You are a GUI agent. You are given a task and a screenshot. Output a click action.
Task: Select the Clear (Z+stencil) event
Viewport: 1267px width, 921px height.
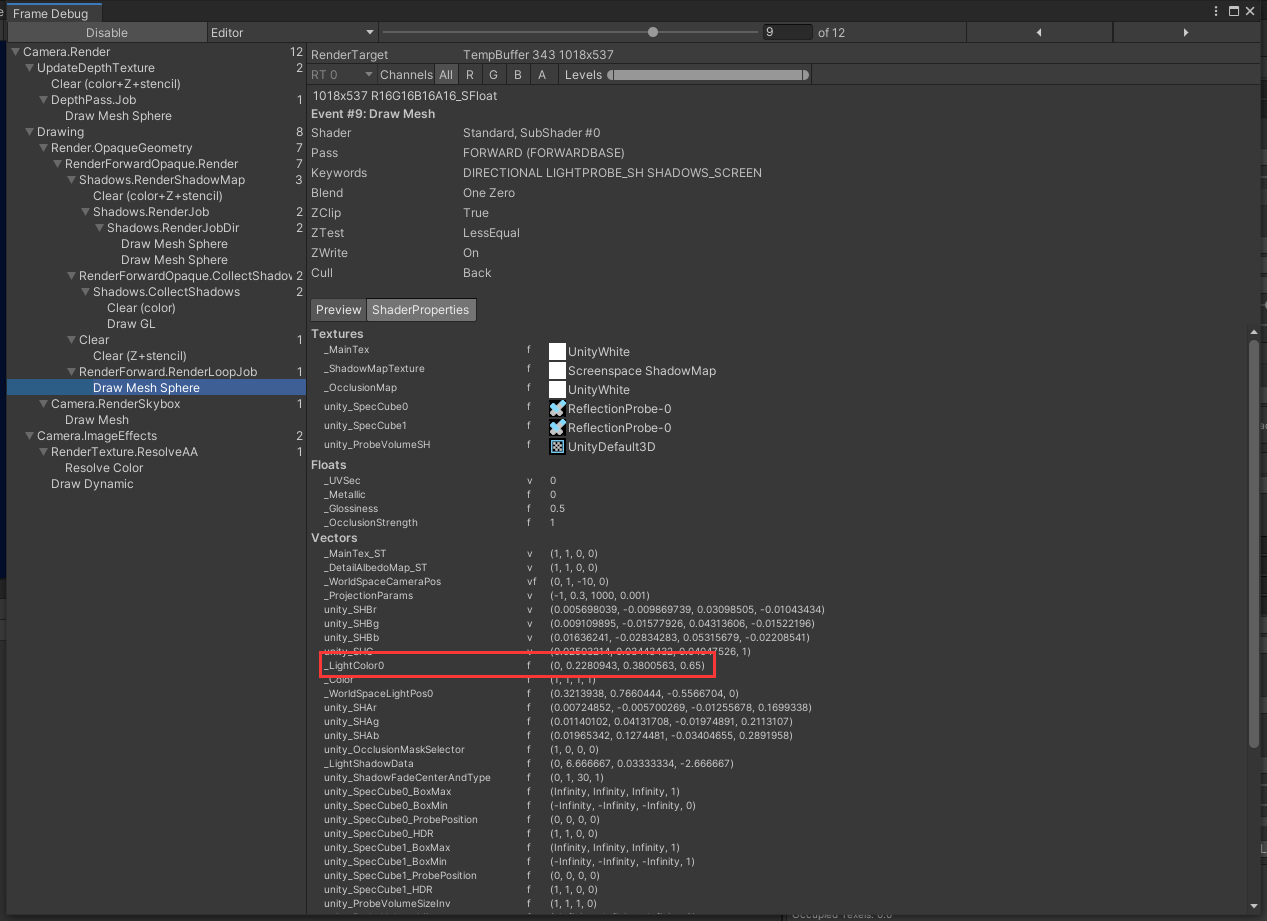click(x=139, y=356)
